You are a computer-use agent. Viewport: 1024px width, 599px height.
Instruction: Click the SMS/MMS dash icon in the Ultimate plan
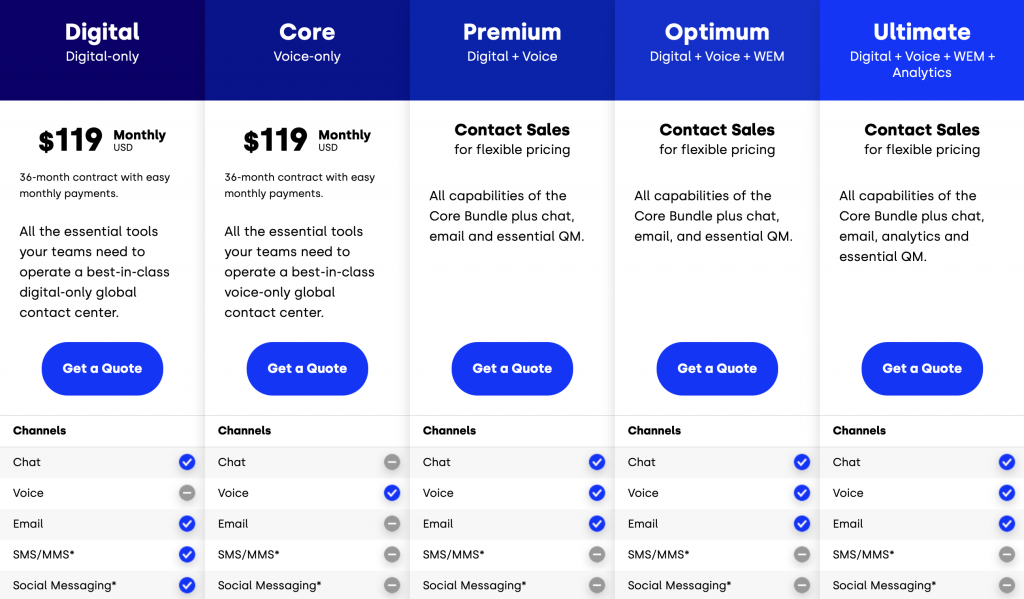[x=1007, y=554]
